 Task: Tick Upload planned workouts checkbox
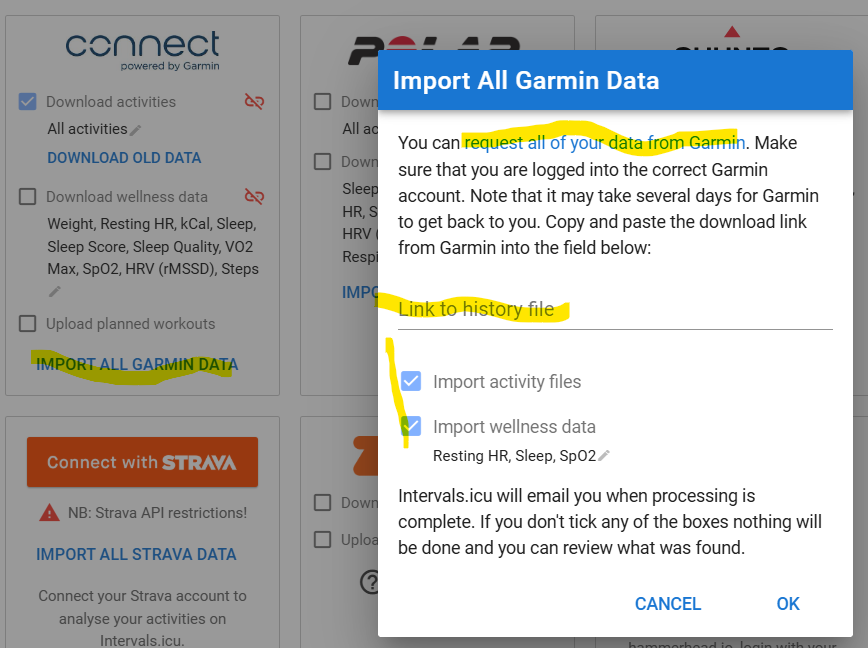tap(27, 323)
